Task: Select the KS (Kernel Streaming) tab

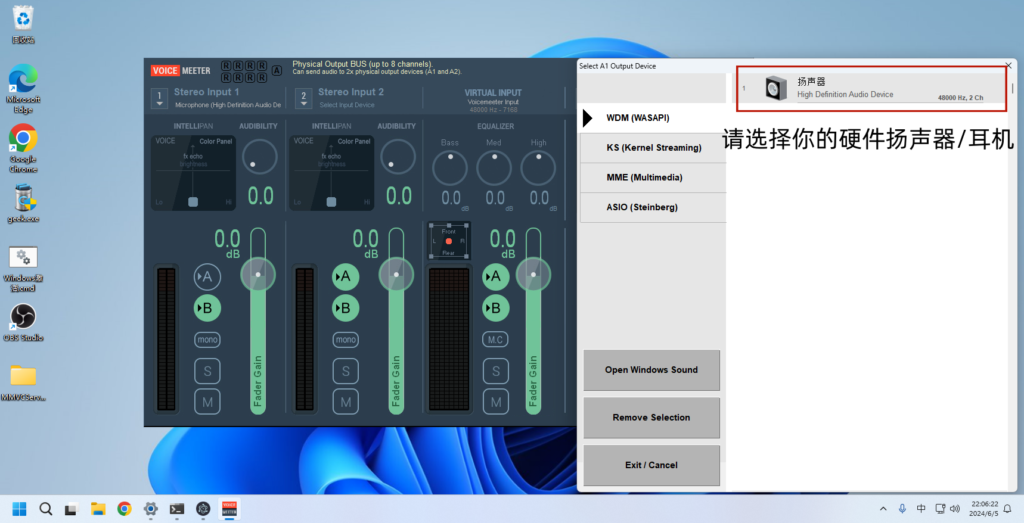Action: (x=653, y=148)
